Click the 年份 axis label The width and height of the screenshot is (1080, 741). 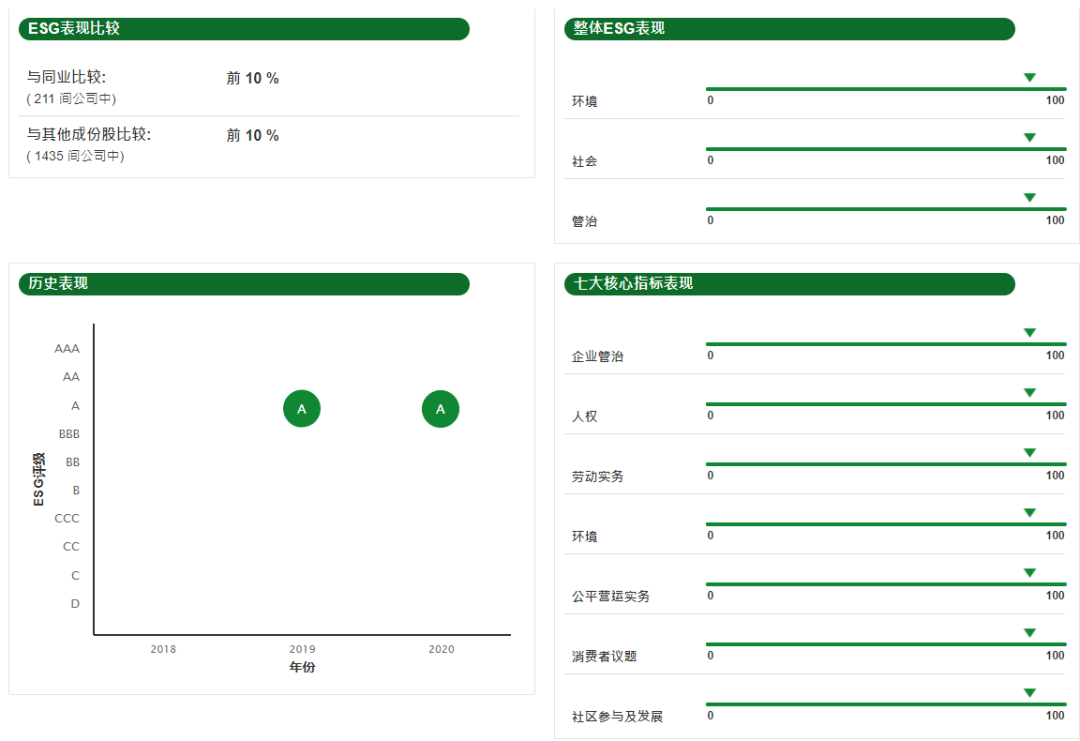coord(302,666)
